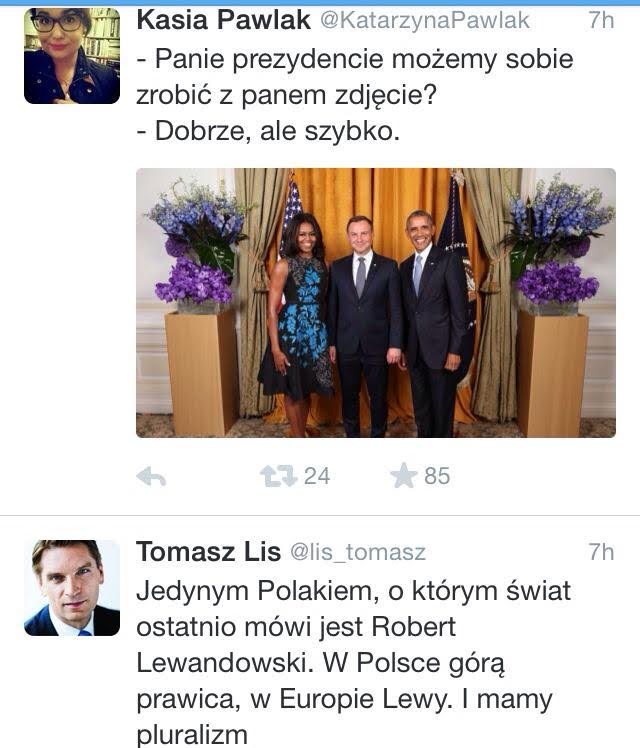
Task: Open the tweet starting "Panie prezydencie"
Action: (x=354, y=58)
